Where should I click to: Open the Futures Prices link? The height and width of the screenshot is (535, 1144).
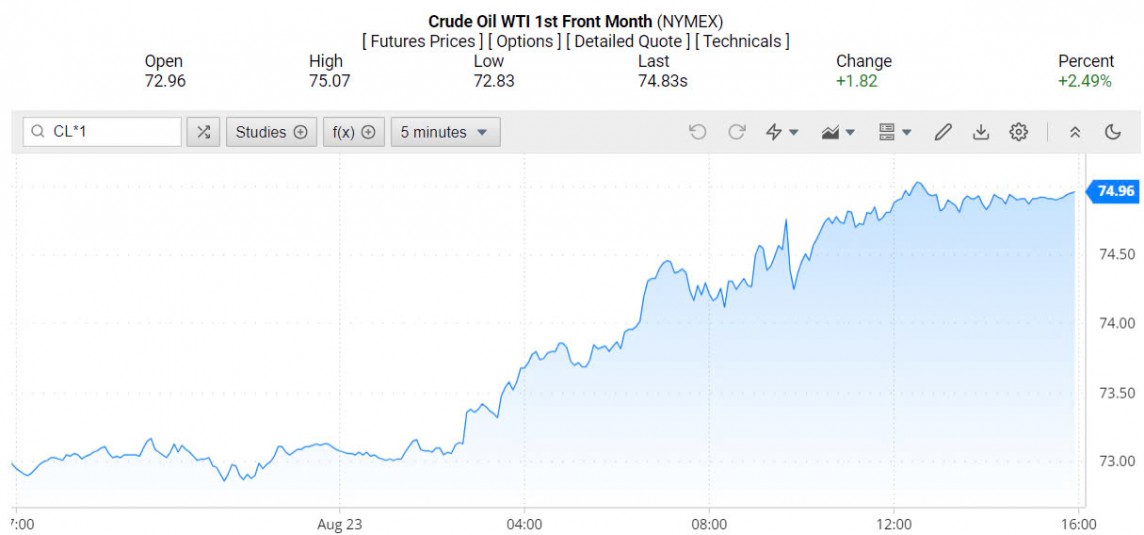[x=421, y=41]
